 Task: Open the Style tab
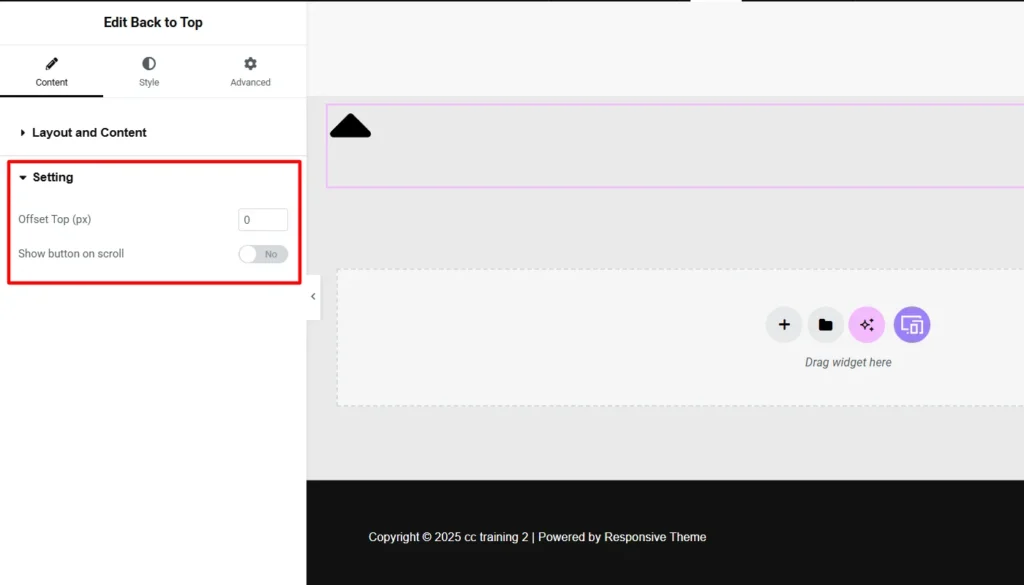click(149, 72)
